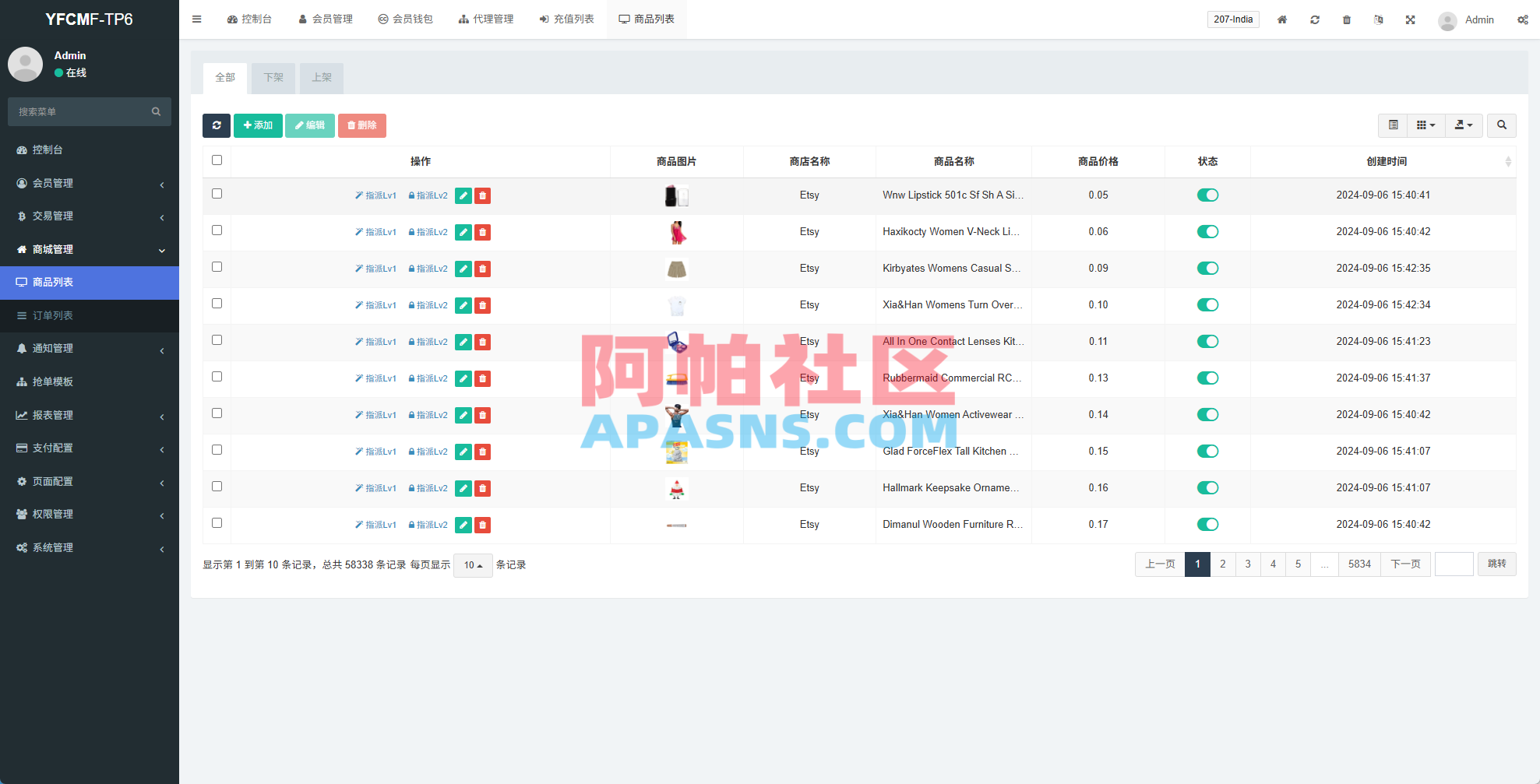
Task: Open 会员钱包 top navigation tab
Action: pos(405,19)
